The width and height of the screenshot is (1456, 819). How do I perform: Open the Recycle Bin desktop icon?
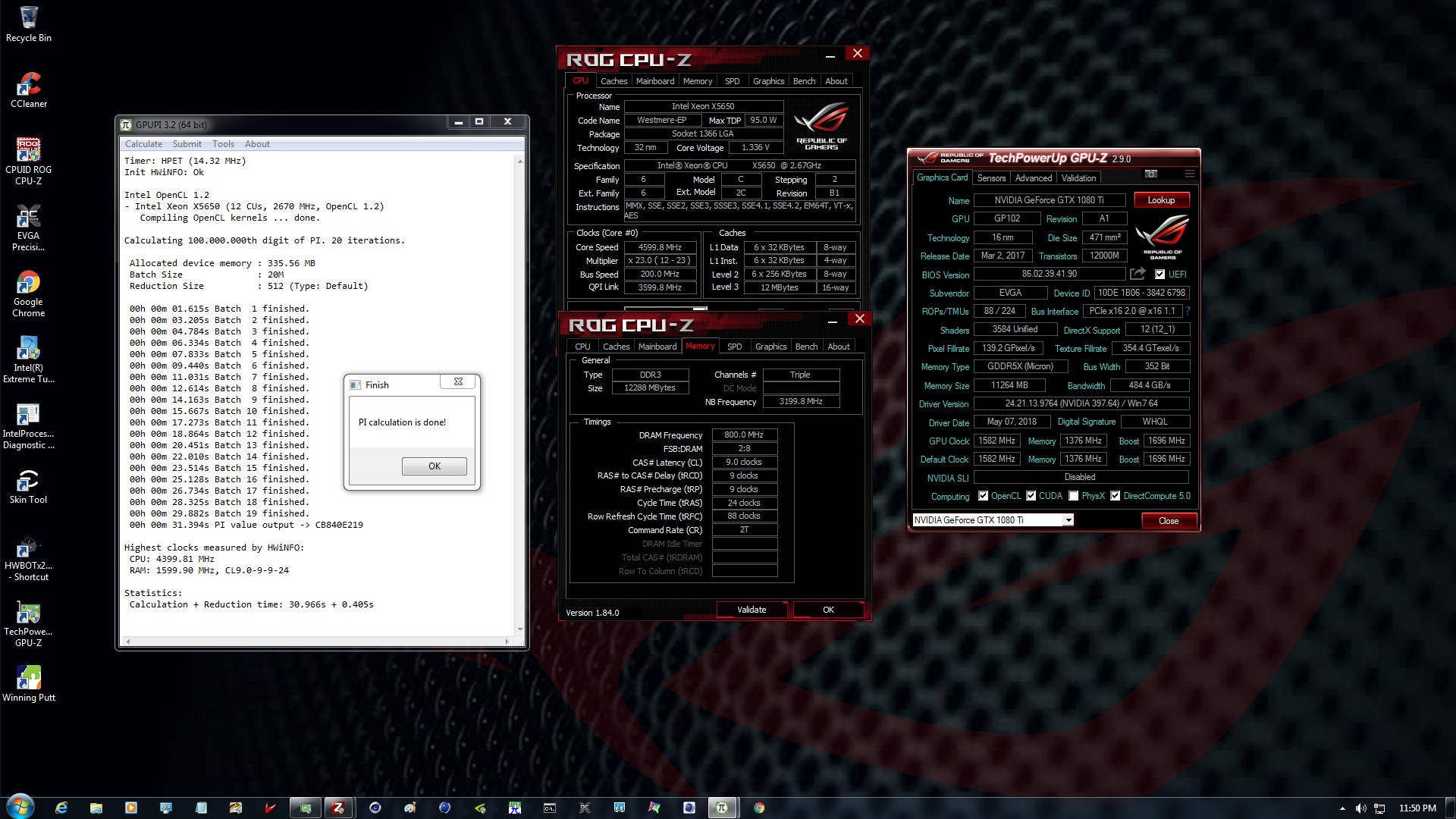pos(29,24)
